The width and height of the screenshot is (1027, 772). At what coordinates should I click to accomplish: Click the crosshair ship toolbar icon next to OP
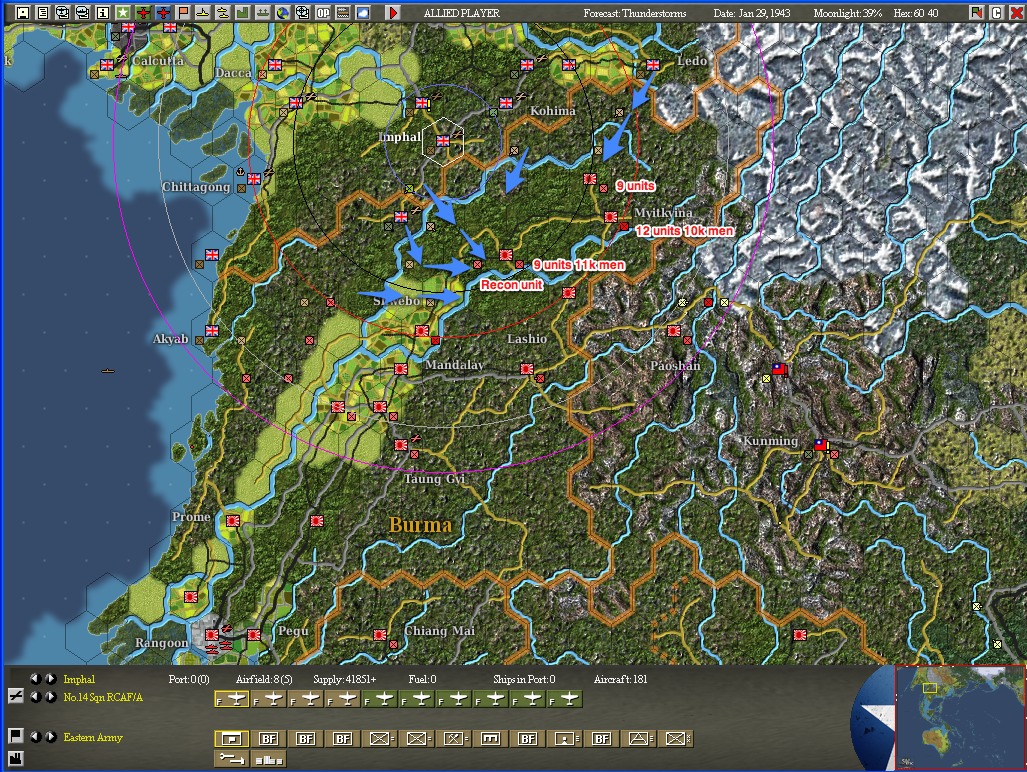303,13
